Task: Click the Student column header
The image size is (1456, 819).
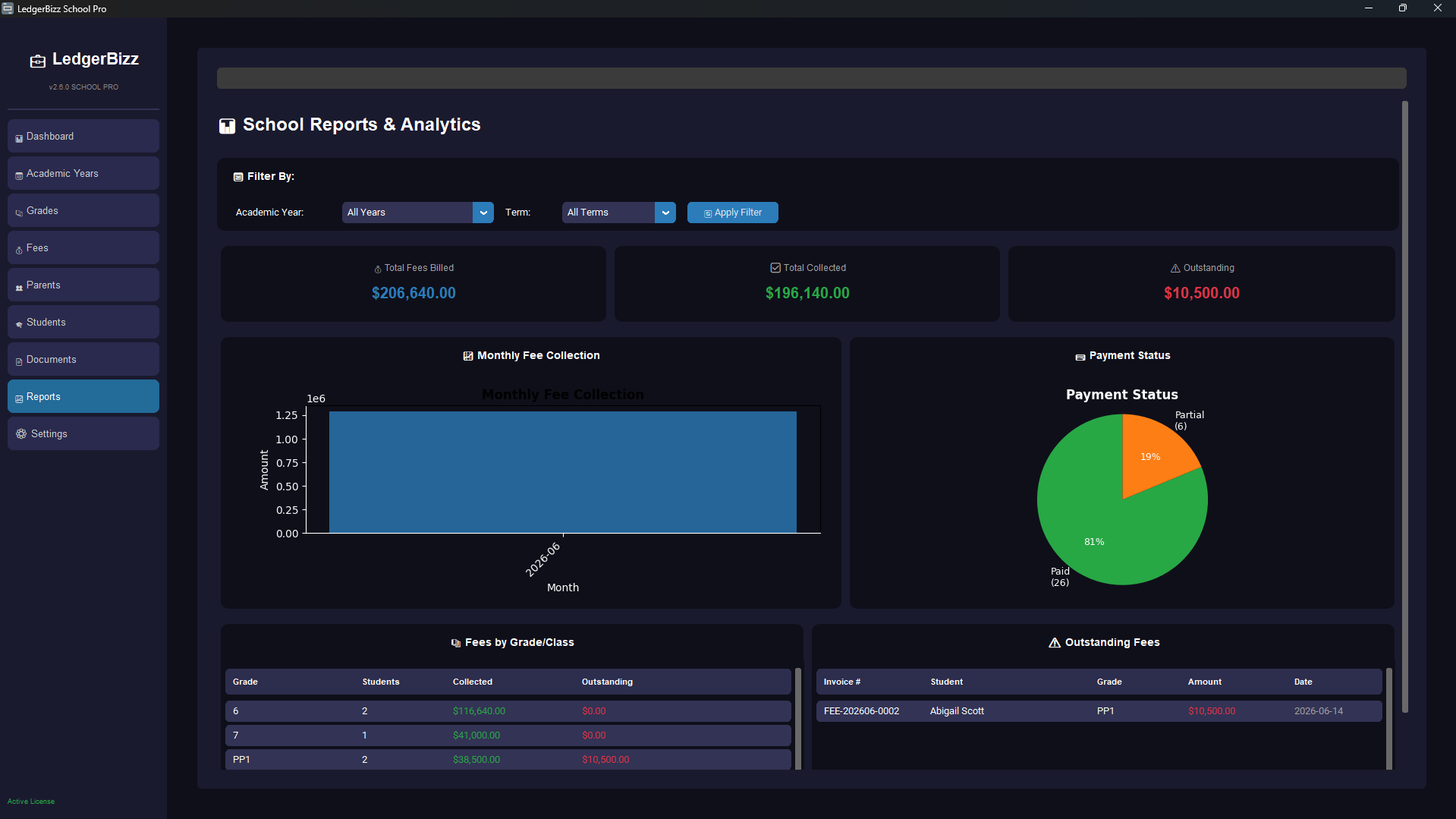Action: click(947, 682)
